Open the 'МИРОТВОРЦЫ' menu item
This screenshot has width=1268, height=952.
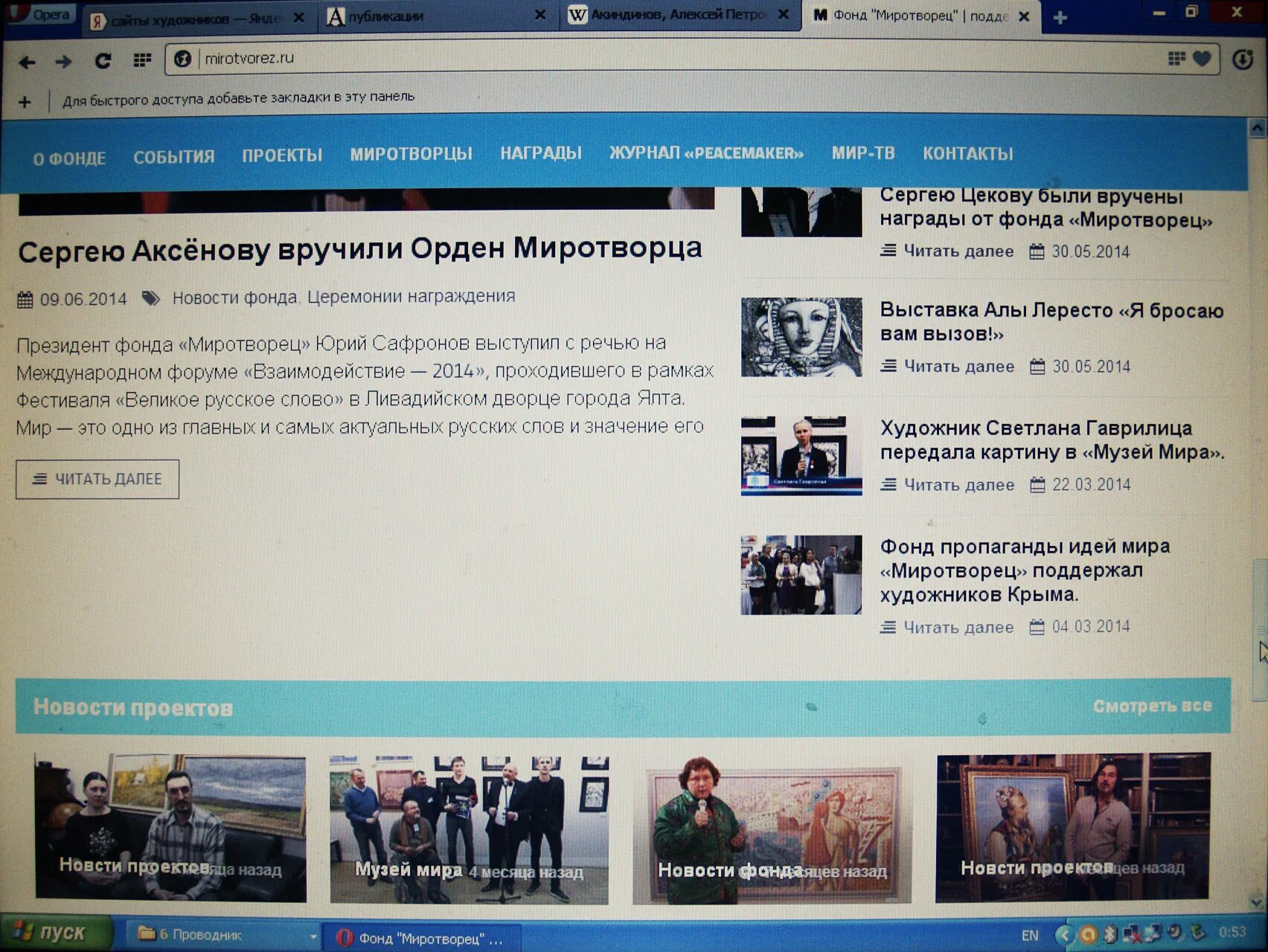(x=411, y=154)
